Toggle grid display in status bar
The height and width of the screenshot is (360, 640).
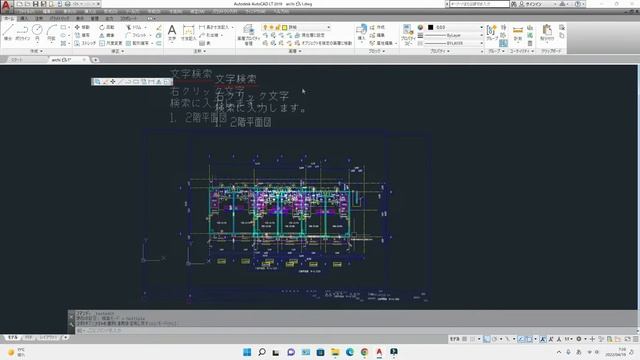pyautogui.click(x=464, y=339)
